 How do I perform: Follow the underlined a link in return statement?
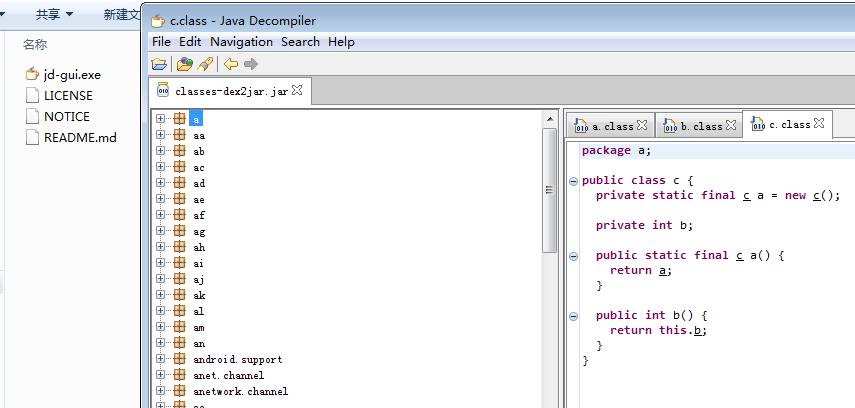663,271
